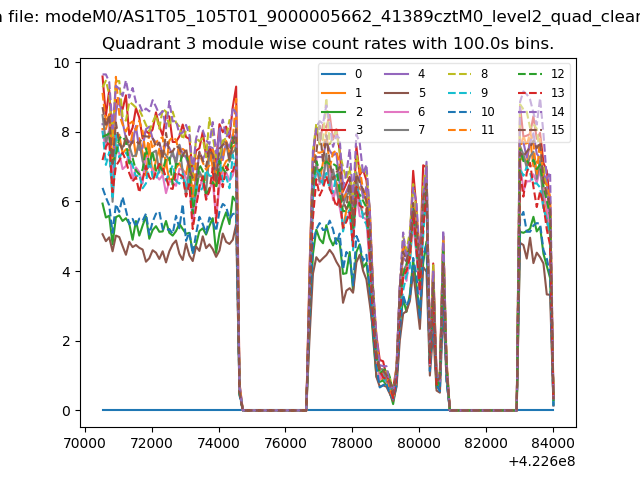Image resolution: width=640 pixels, height=480 pixels.
Task: Click y-axis tick label '10'
Action: pyautogui.click(x=61, y=63)
